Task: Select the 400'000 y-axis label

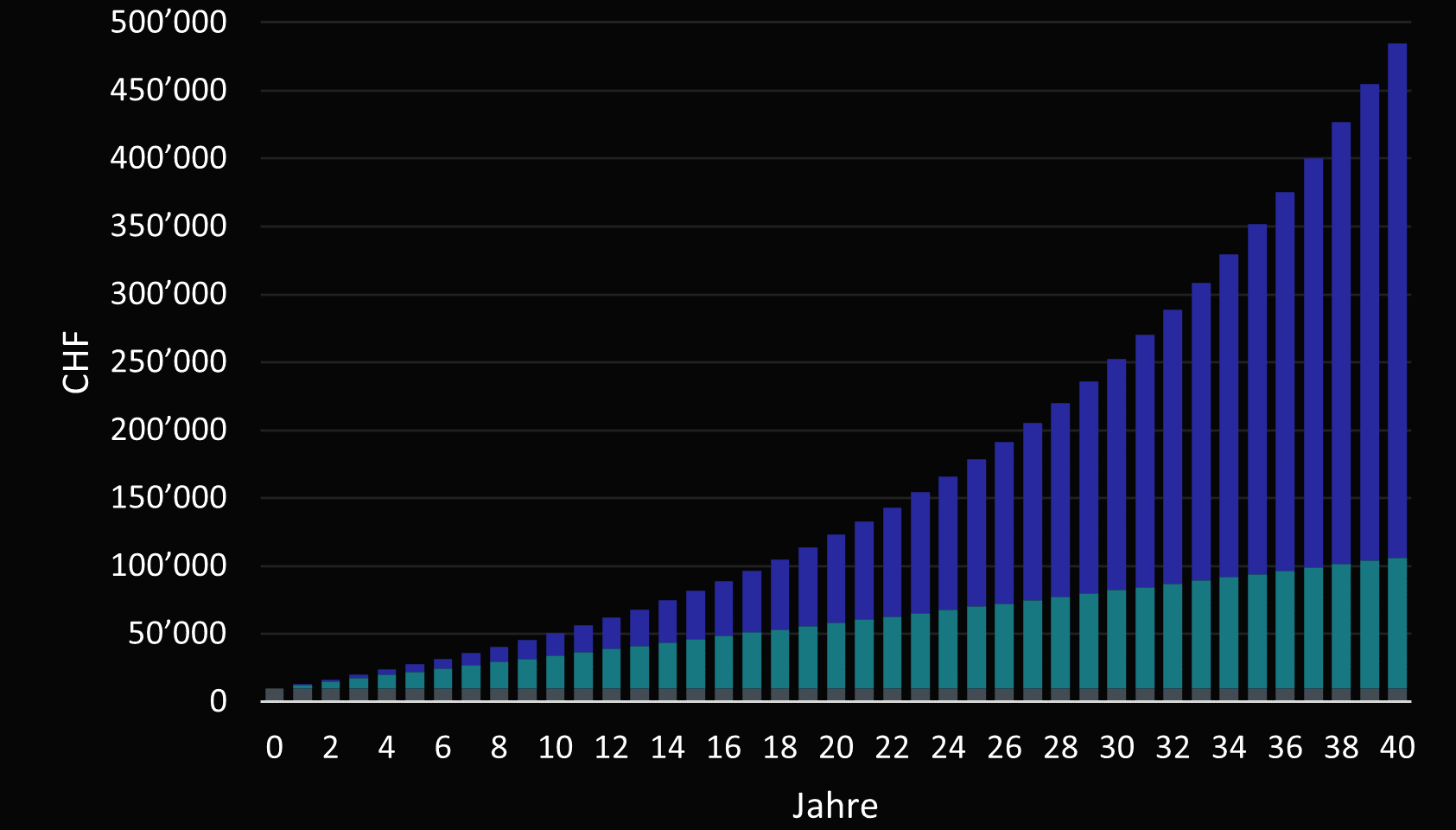Action: [x=168, y=158]
